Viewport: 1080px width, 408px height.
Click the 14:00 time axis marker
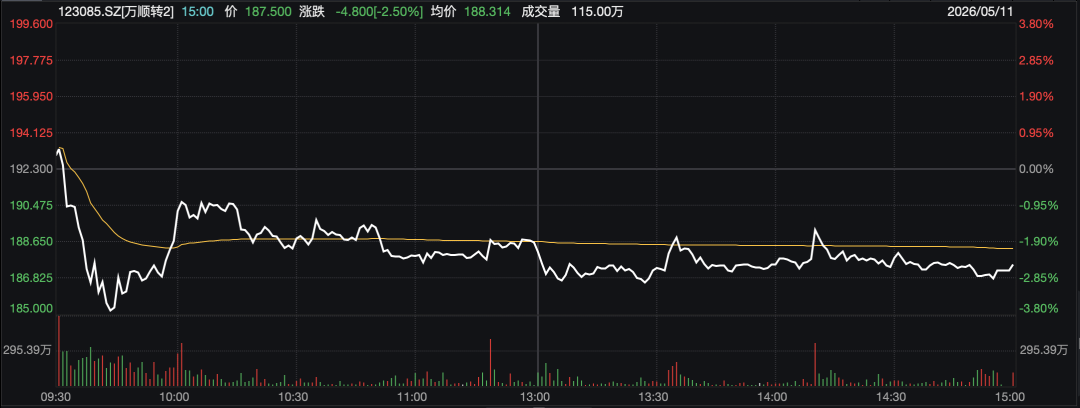click(772, 397)
